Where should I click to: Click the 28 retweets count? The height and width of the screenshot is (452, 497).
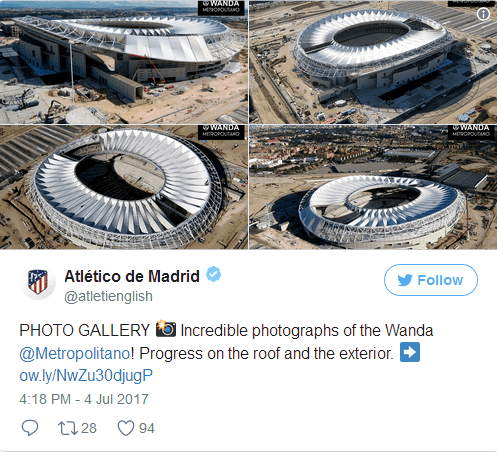click(89, 428)
